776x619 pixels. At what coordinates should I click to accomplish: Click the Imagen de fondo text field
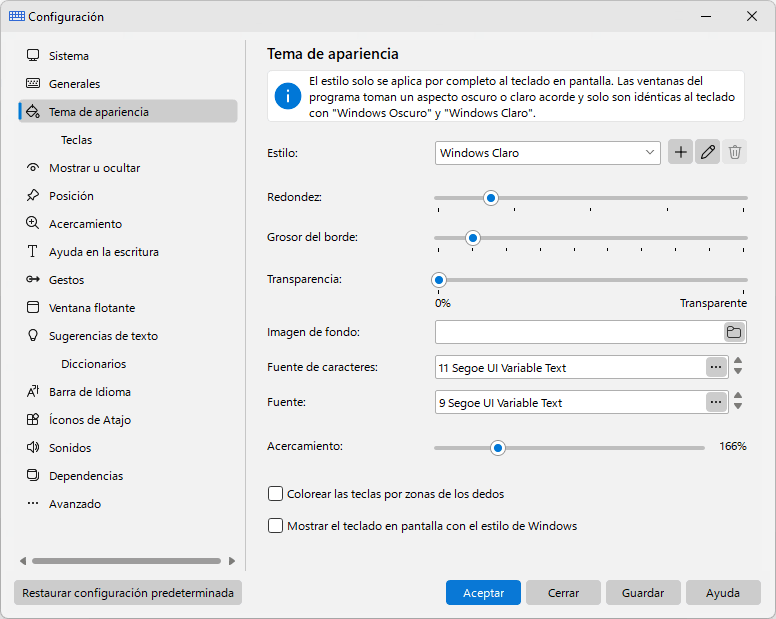579,332
